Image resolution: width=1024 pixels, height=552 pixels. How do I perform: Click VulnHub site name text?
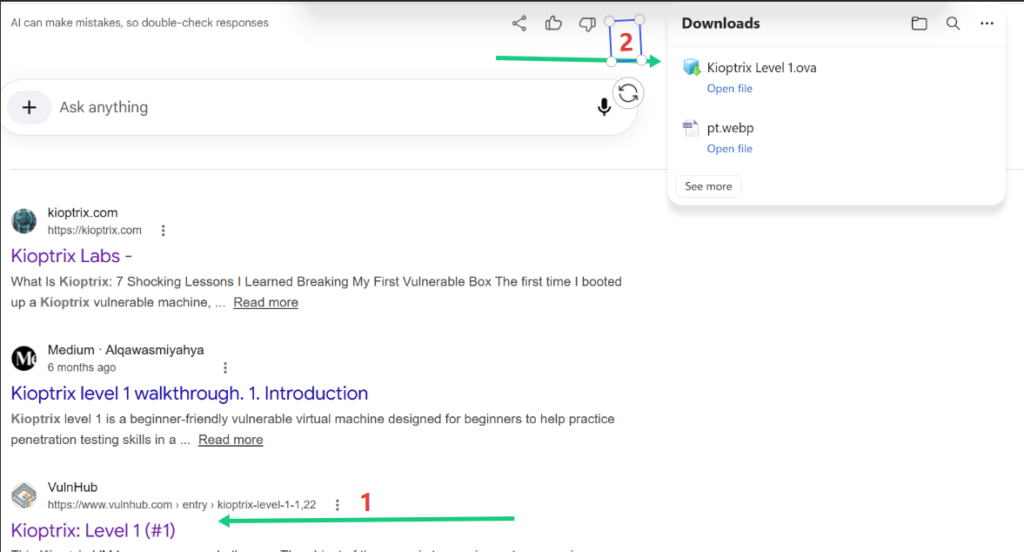[72, 487]
